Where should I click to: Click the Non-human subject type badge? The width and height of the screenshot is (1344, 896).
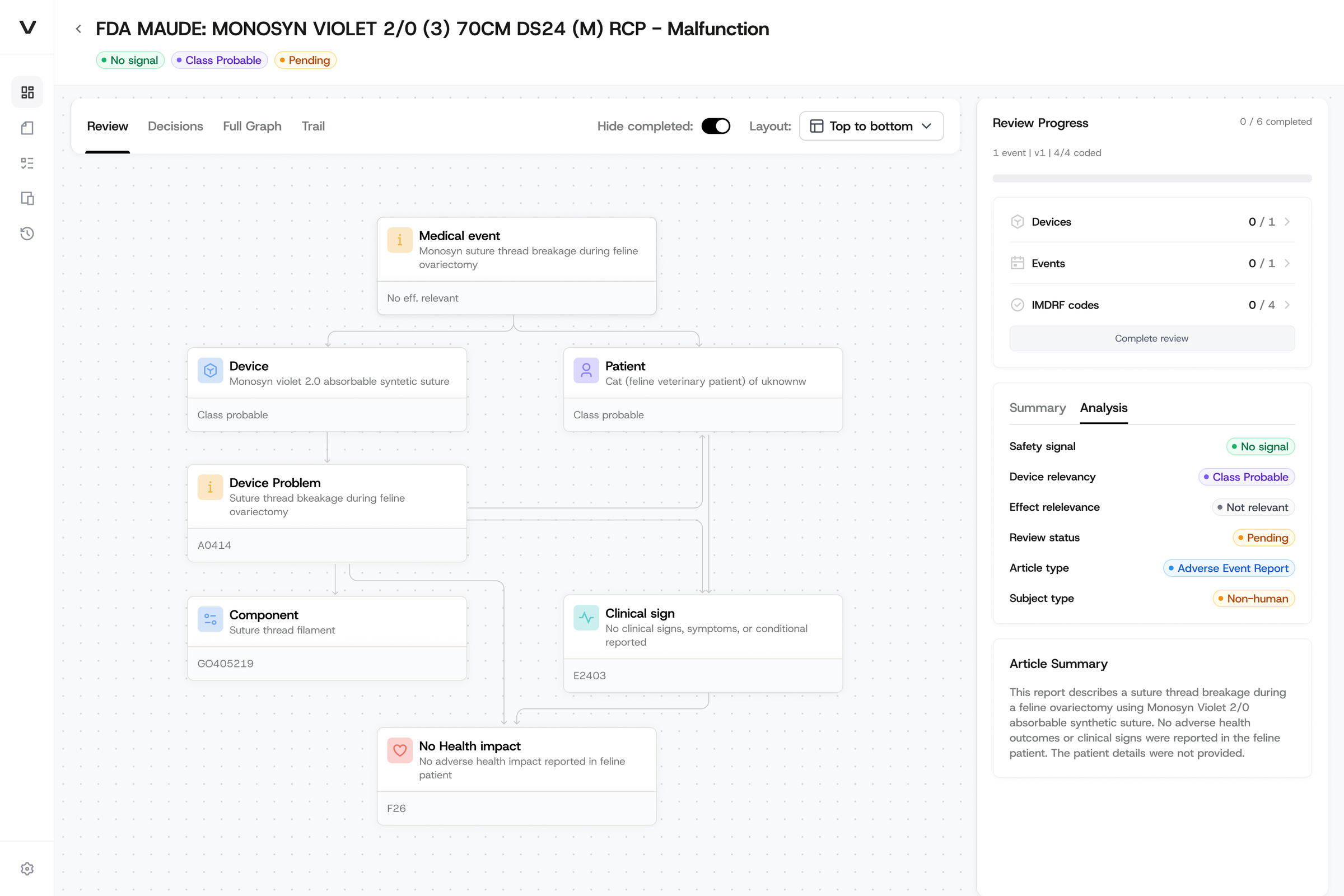tap(1253, 598)
